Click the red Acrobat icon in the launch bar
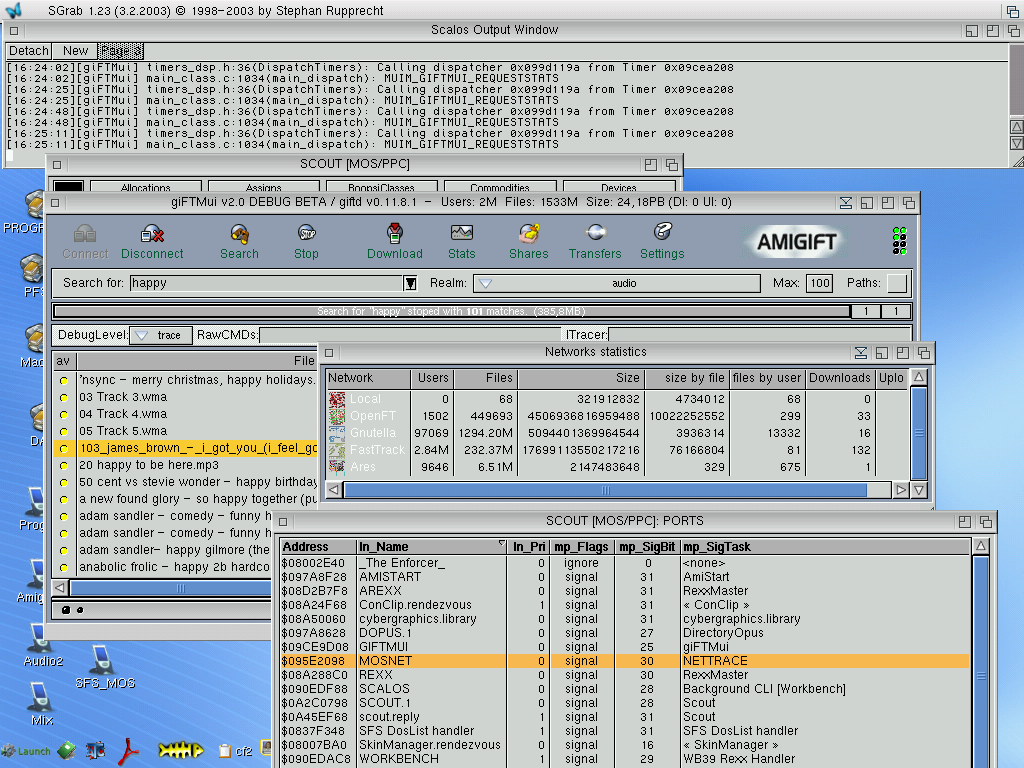Viewport: 1024px width, 768px height. (x=128, y=751)
